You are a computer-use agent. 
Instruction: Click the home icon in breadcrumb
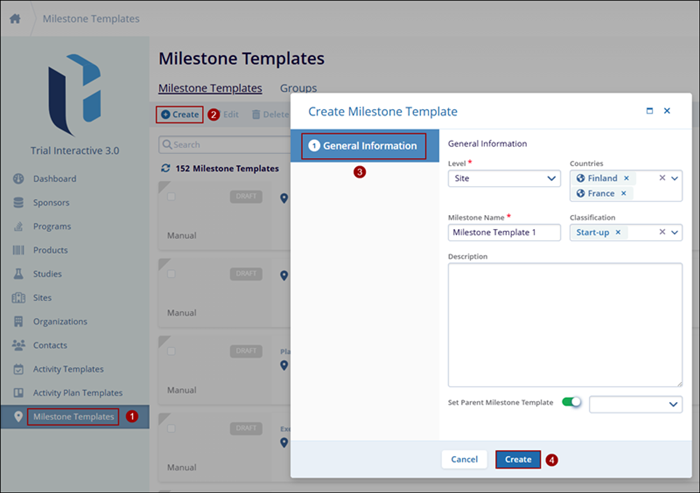pyautogui.click(x=15, y=18)
